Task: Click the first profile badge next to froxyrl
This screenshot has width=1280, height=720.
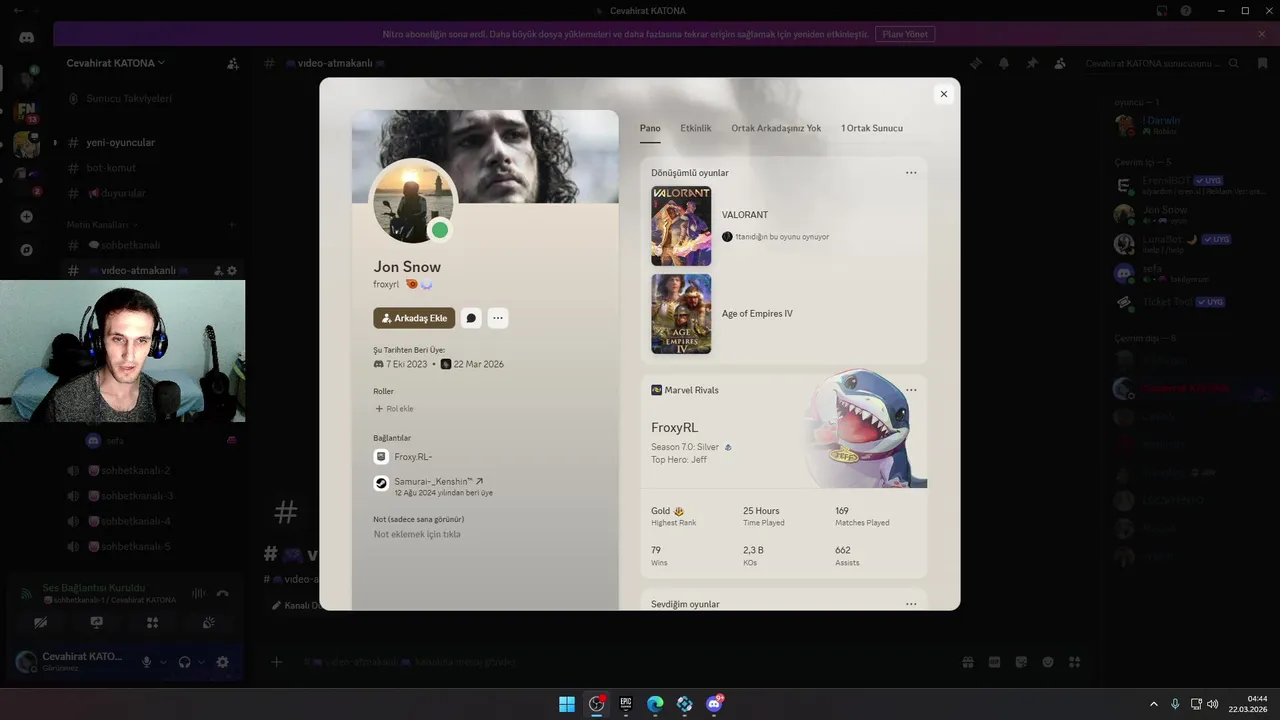Action: pyautogui.click(x=412, y=285)
